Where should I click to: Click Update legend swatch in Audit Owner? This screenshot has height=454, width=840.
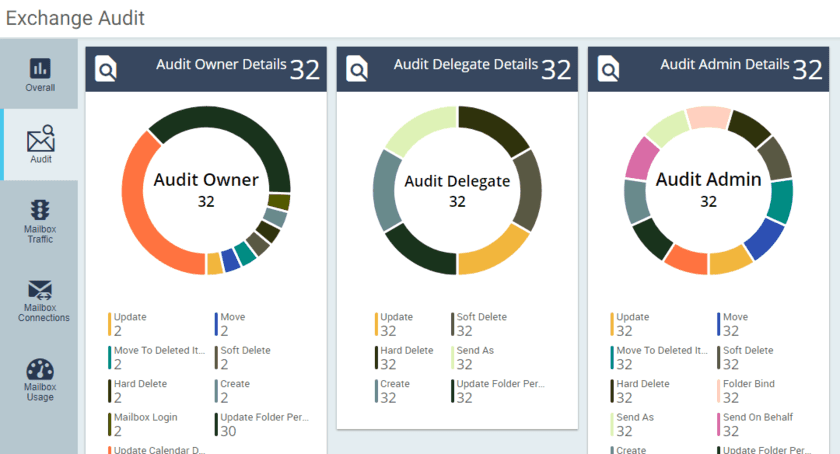pyautogui.click(x=110, y=324)
